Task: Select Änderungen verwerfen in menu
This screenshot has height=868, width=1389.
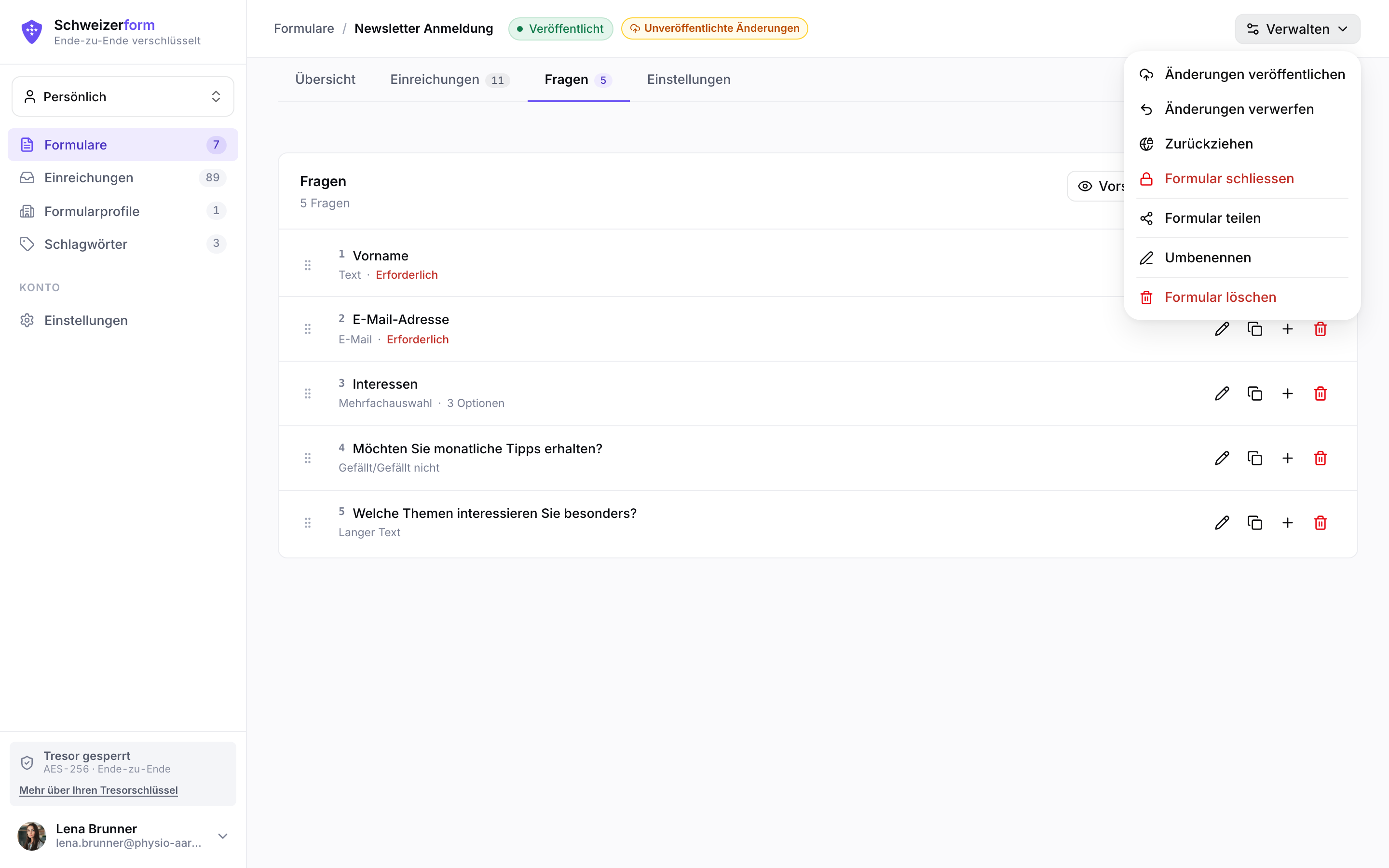Action: click(x=1242, y=109)
